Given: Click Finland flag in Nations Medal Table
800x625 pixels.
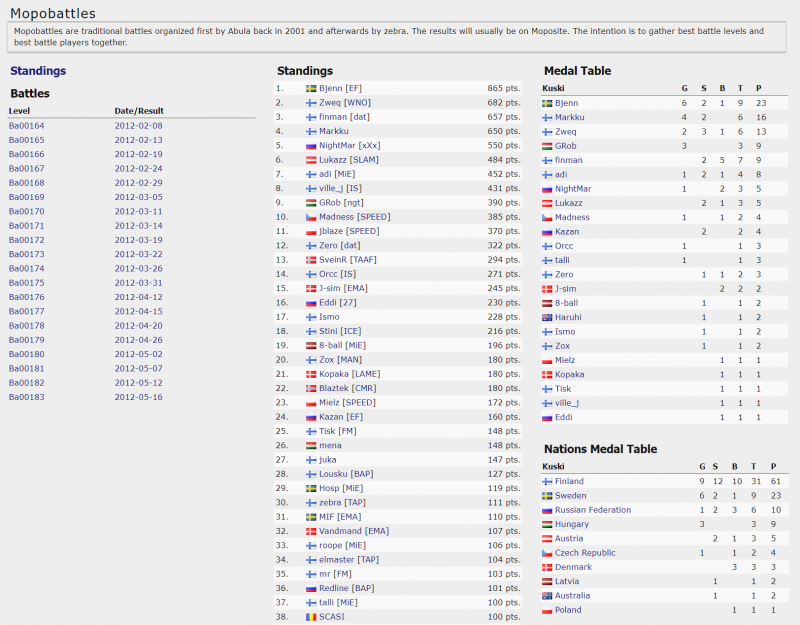Looking at the screenshot, I should [547, 481].
